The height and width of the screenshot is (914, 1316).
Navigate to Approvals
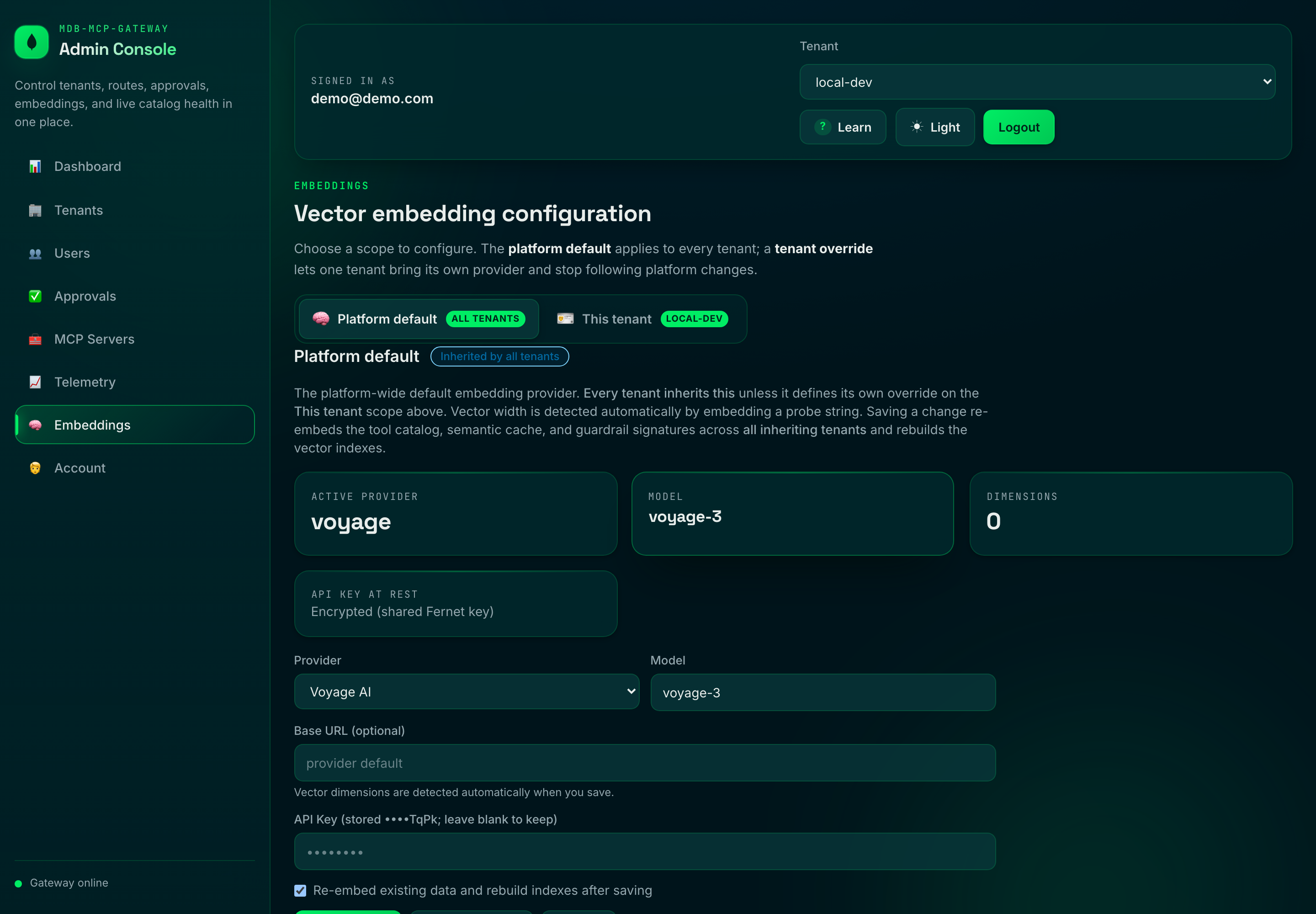[135, 296]
